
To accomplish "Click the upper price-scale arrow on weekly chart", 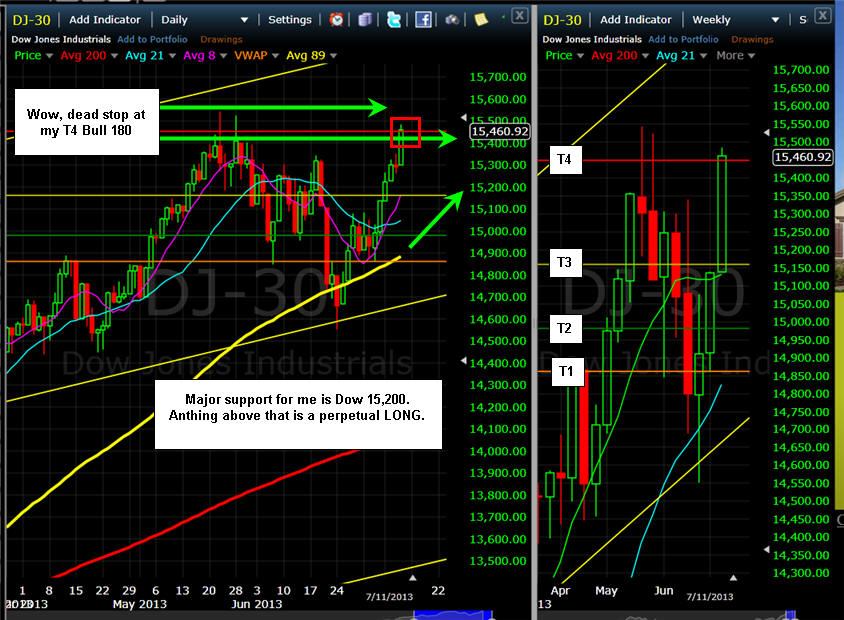I will click(x=767, y=132).
